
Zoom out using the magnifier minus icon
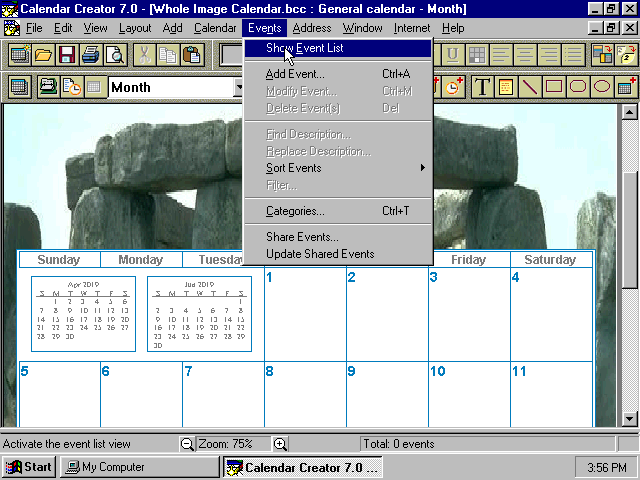[187, 444]
